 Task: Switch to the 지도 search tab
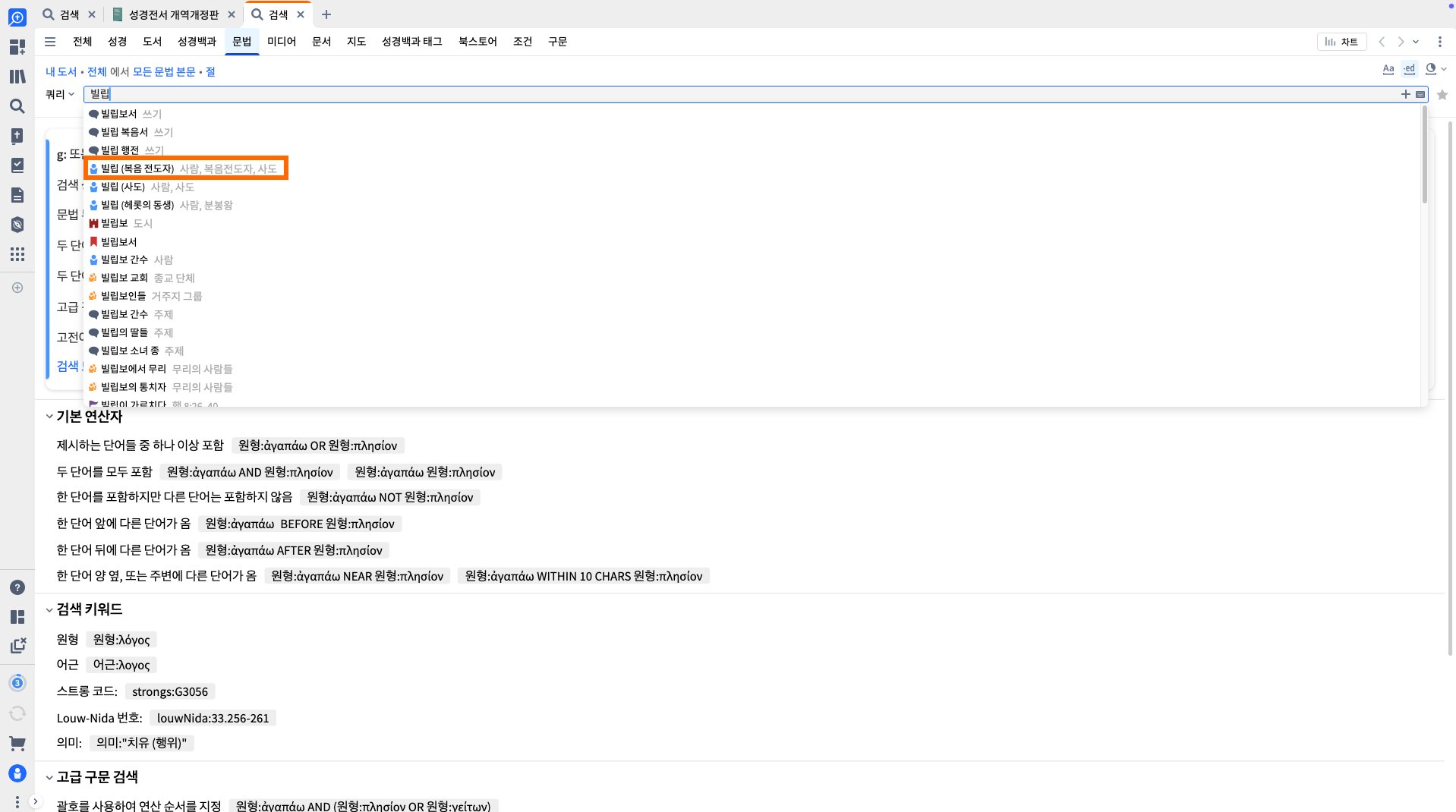tap(356, 42)
